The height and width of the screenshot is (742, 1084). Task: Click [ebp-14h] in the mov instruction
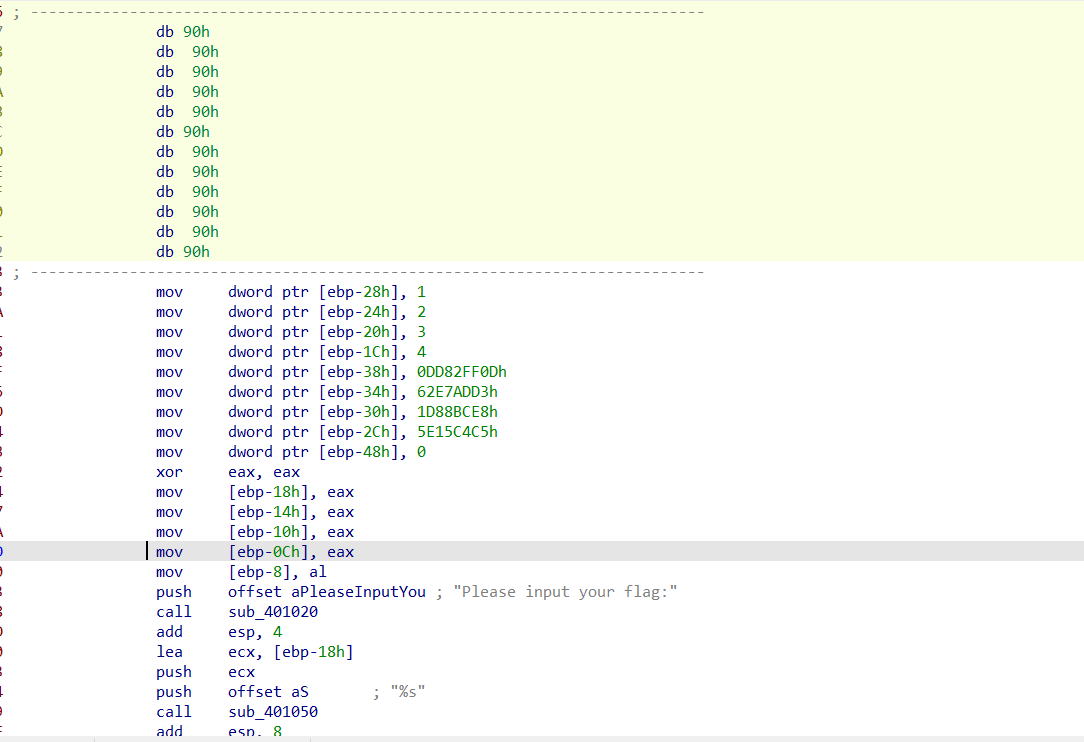click(x=268, y=512)
